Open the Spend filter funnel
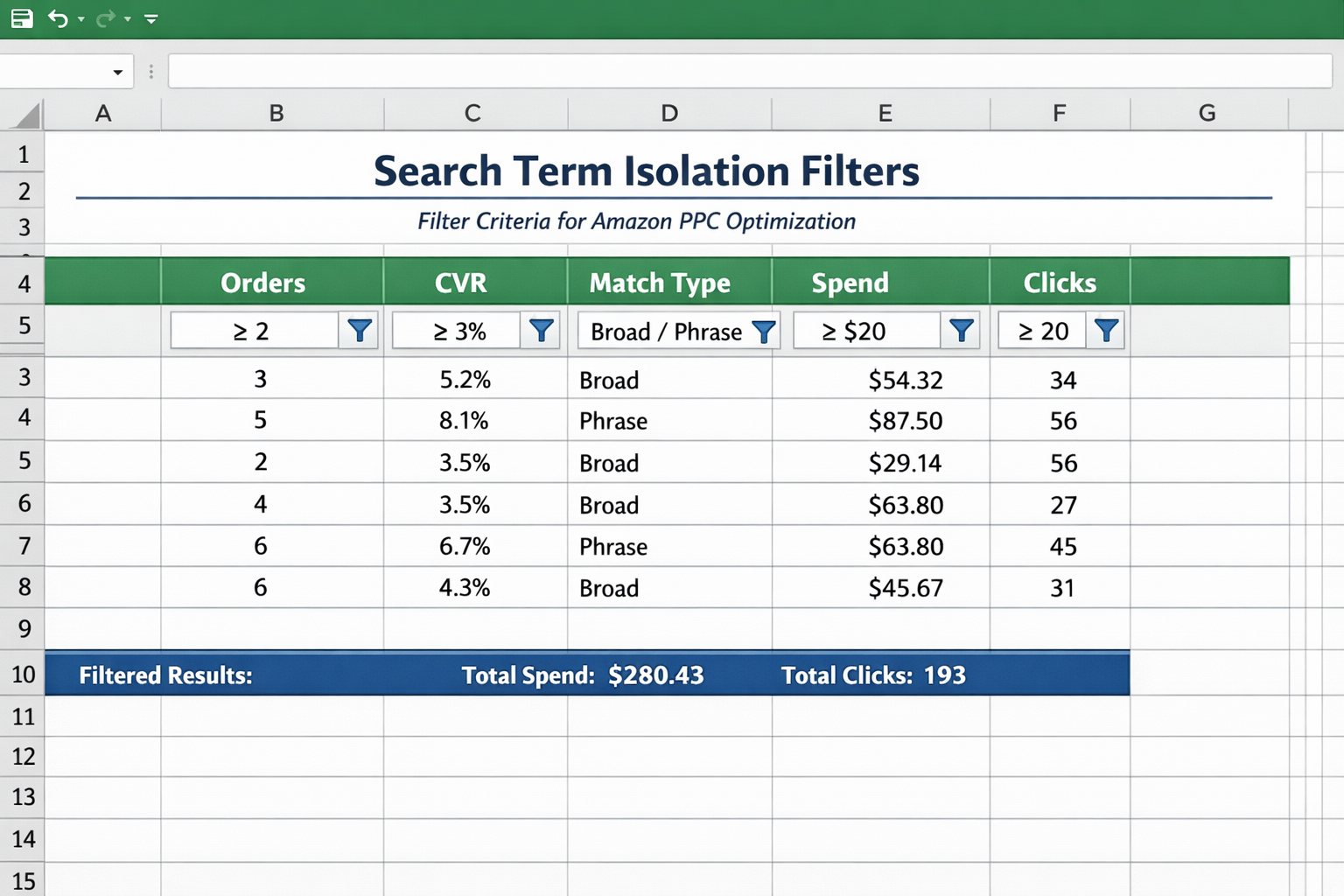This screenshot has height=896, width=1344. 962,330
